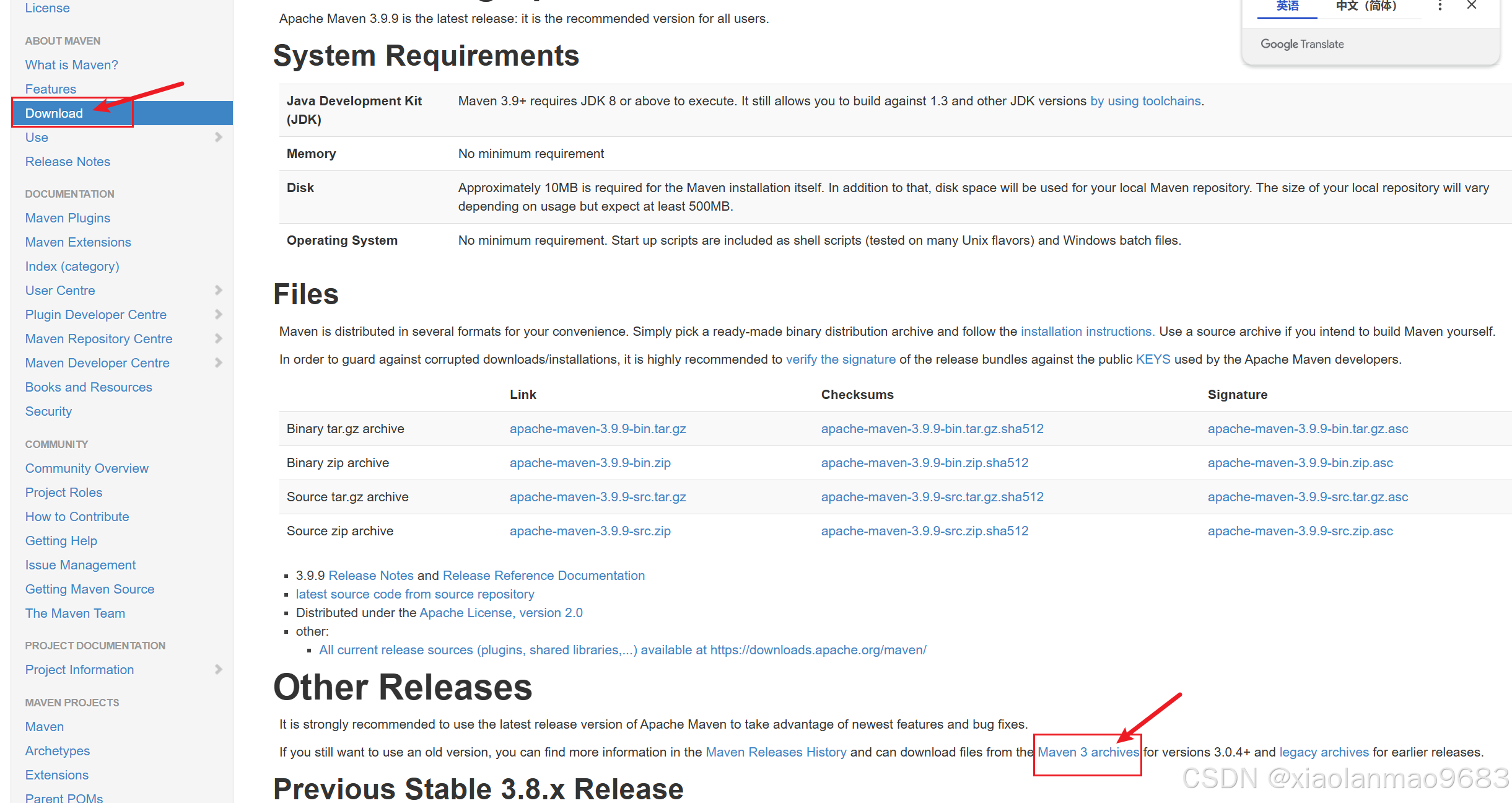Screen dimensions: 1512x803
Task: Open Release Reference Documentation link
Action: [544, 576]
